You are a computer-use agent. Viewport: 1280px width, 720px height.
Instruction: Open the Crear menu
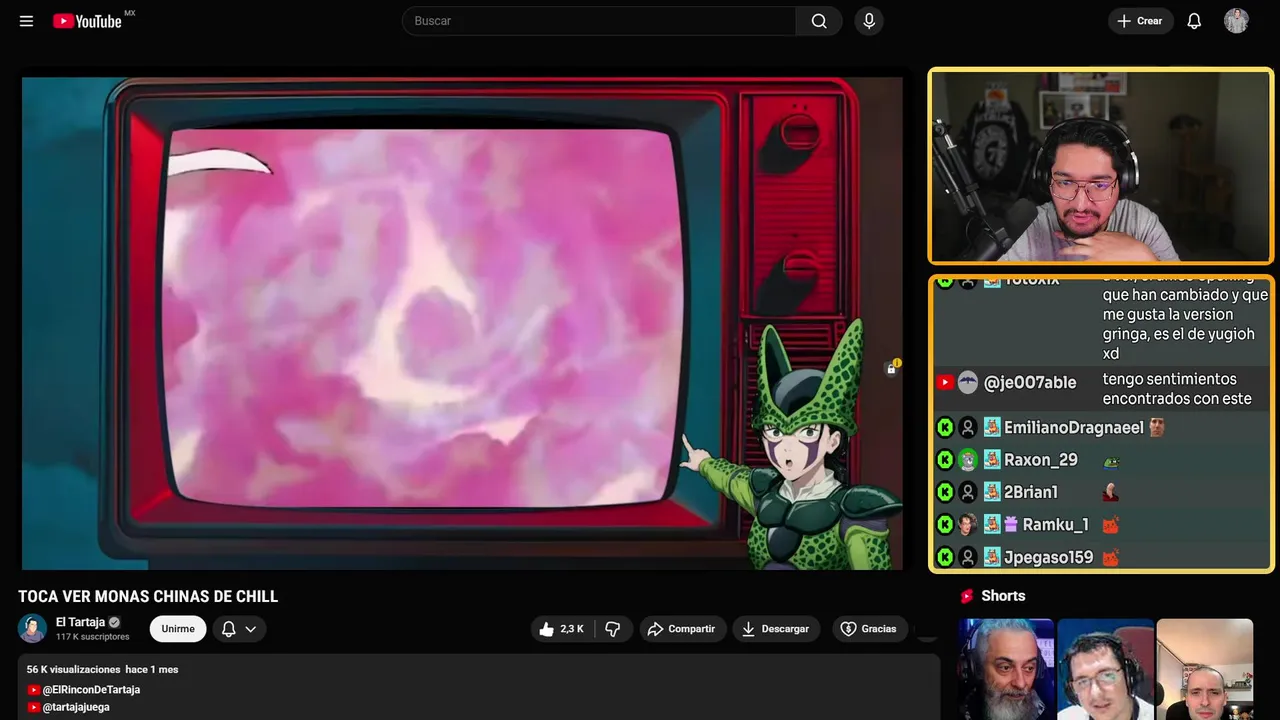tap(1140, 21)
